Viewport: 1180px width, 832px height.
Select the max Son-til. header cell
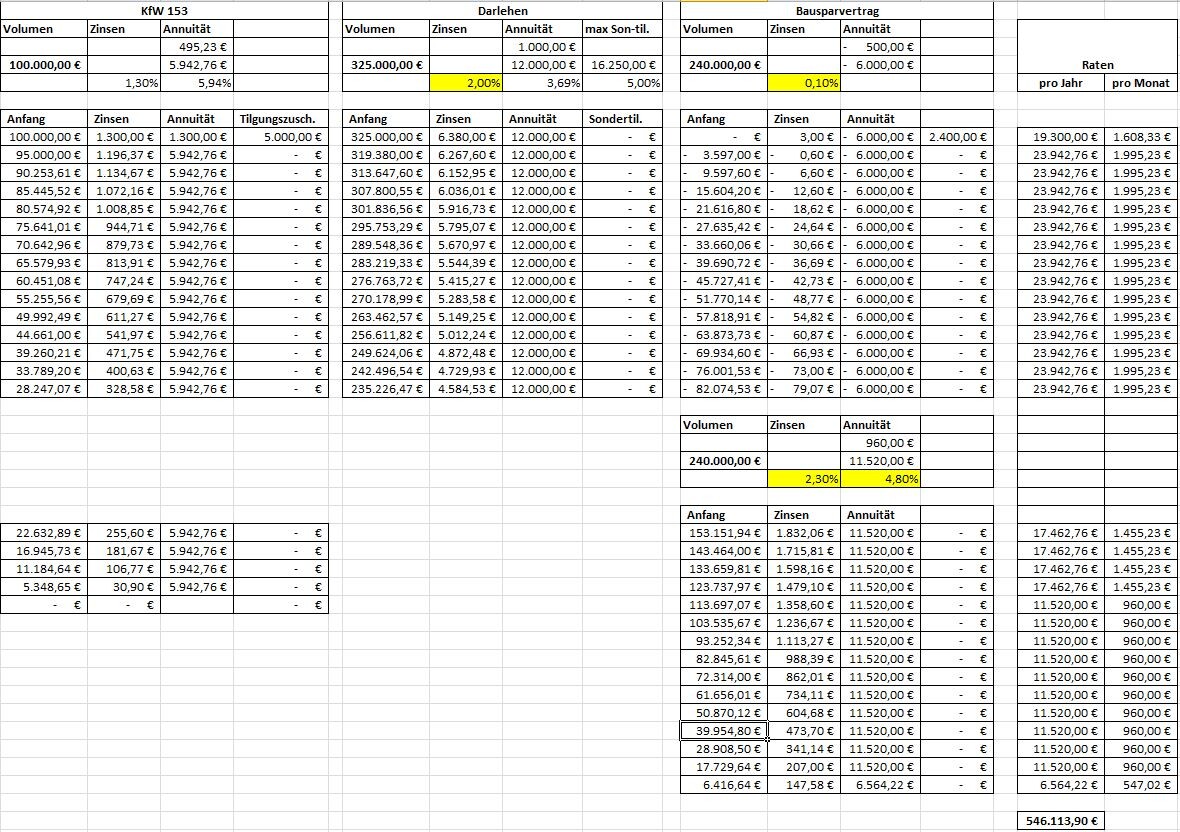622,29
